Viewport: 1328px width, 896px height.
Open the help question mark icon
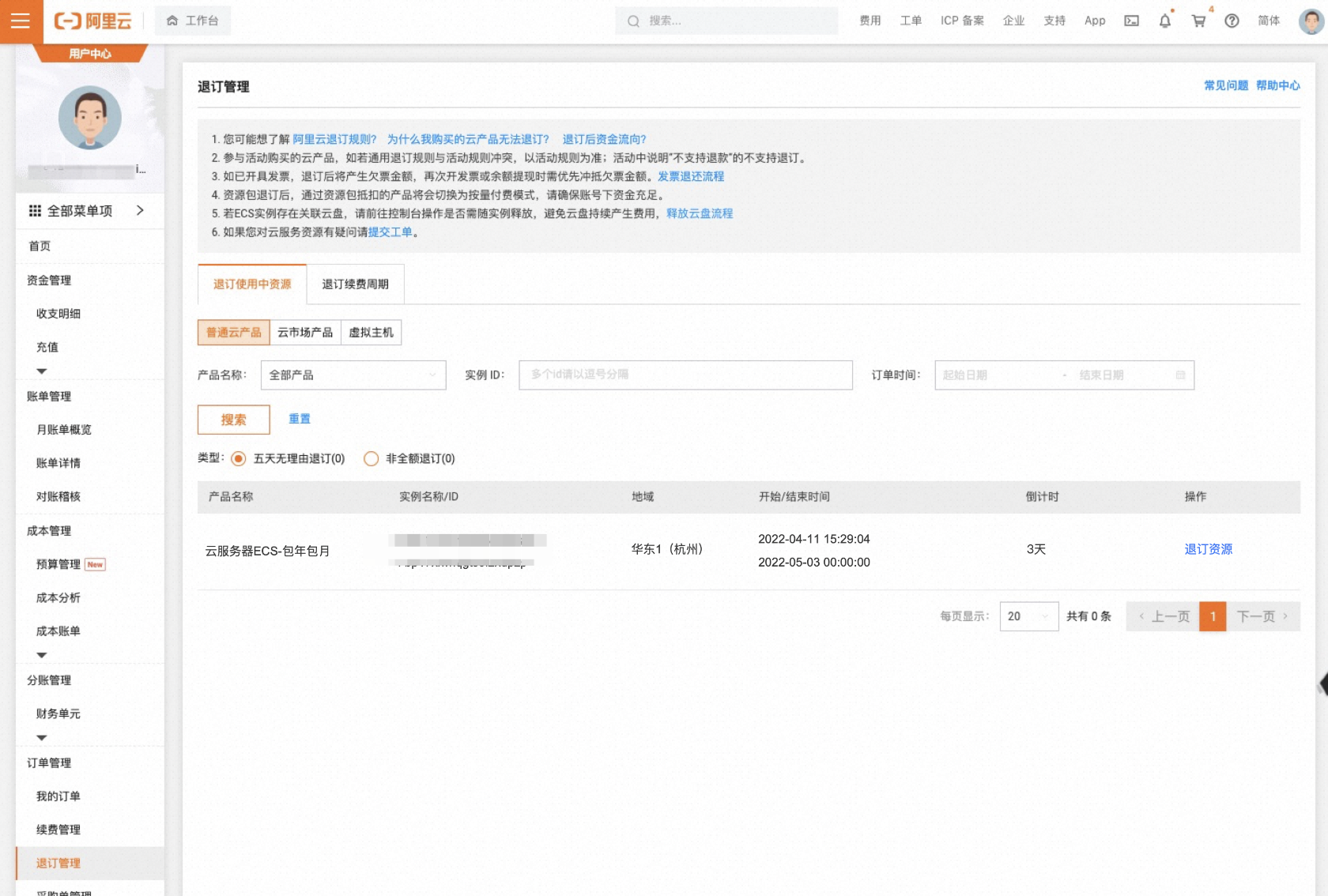click(x=1232, y=21)
